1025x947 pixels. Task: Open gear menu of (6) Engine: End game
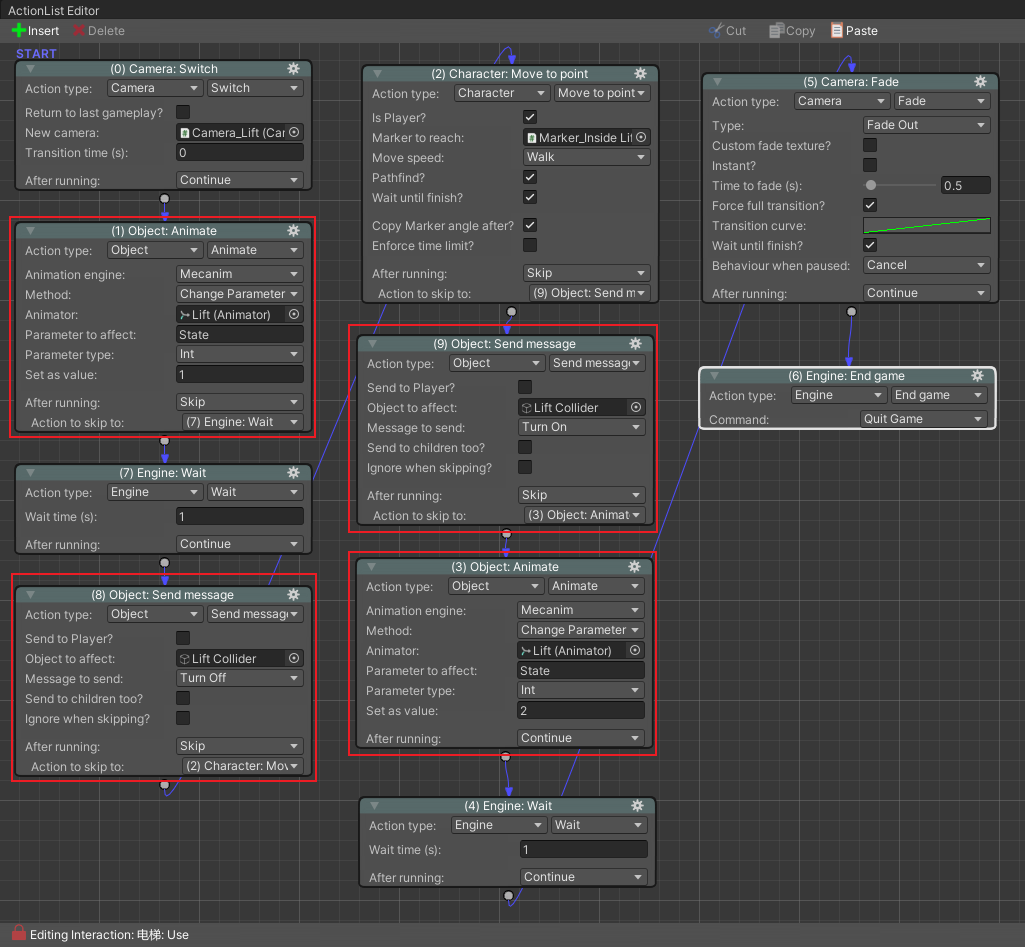click(x=977, y=376)
